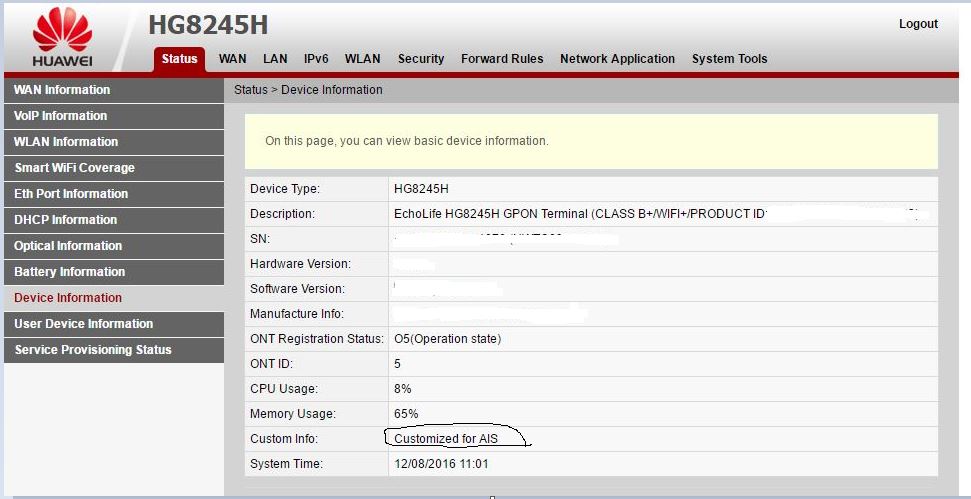Click the Status > Device Information breadcrumb
Viewport: 971px width, 499px height.
tap(308, 90)
